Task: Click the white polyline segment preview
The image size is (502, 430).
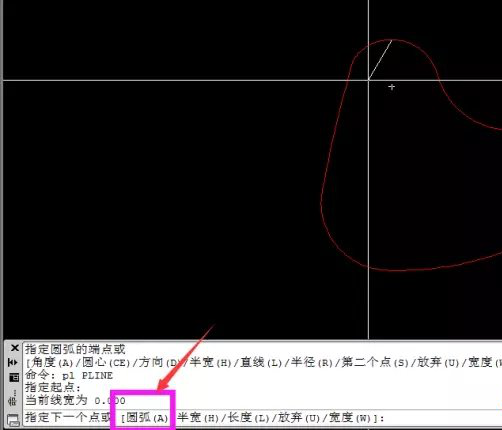Action: (380, 60)
